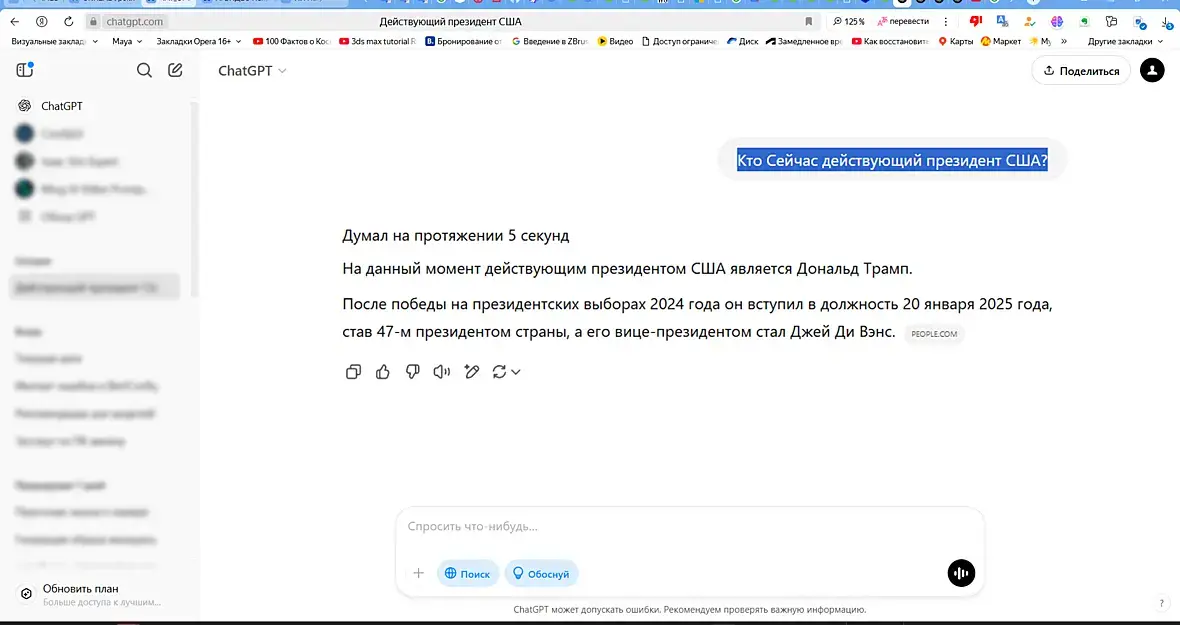Click the Поделиться share button
Screen dimensions: 1180x625
[x=1081, y=71]
